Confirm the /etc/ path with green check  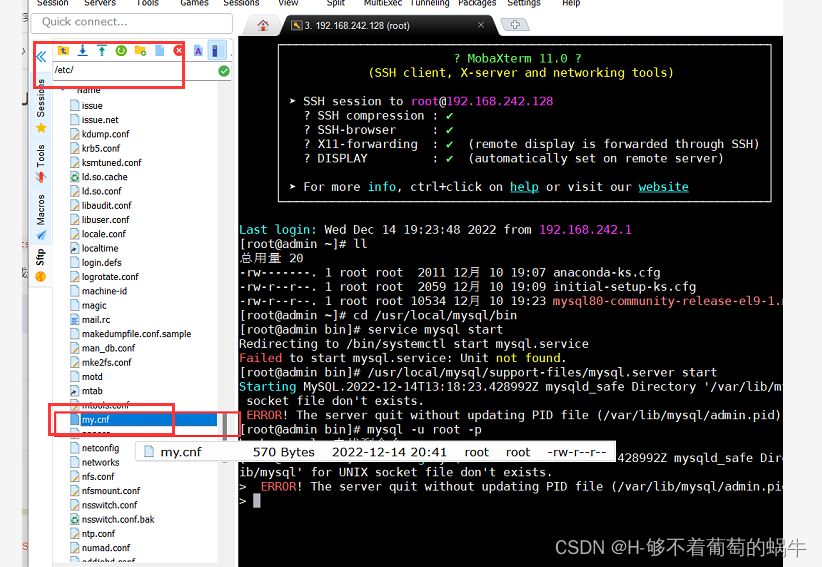pyautogui.click(x=224, y=71)
